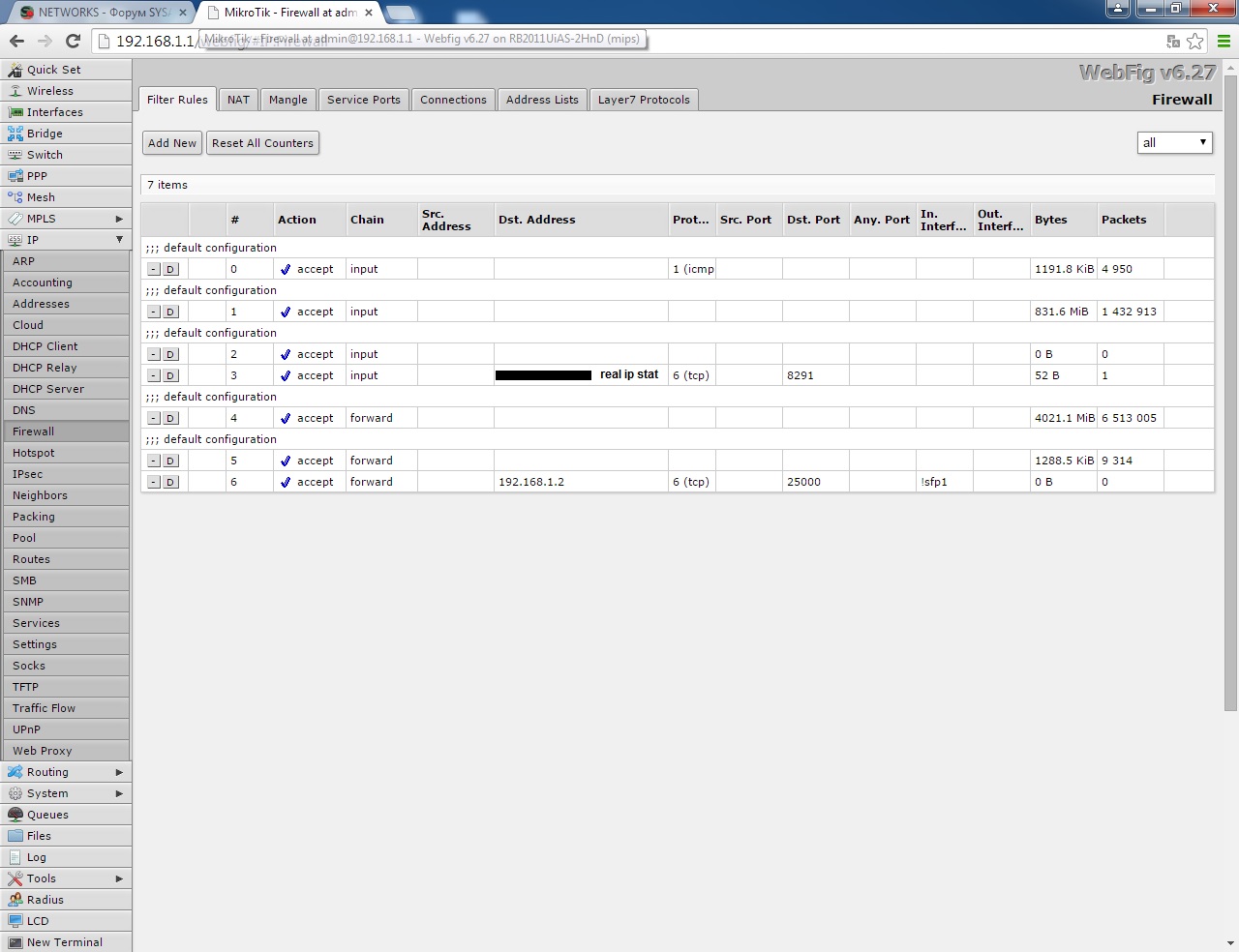Open Routes in the IP submenu
This screenshot has width=1239, height=952.
(67, 559)
